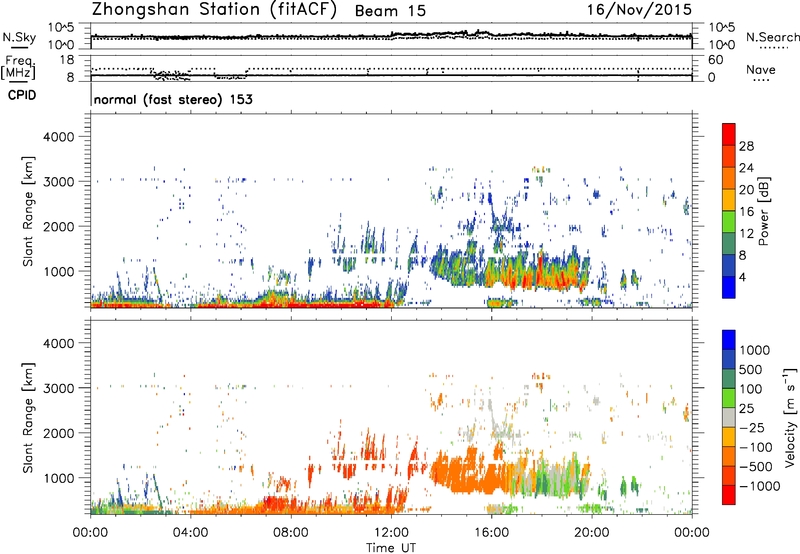Click the '60' Nave axis value

pyautogui.click(x=715, y=60)
